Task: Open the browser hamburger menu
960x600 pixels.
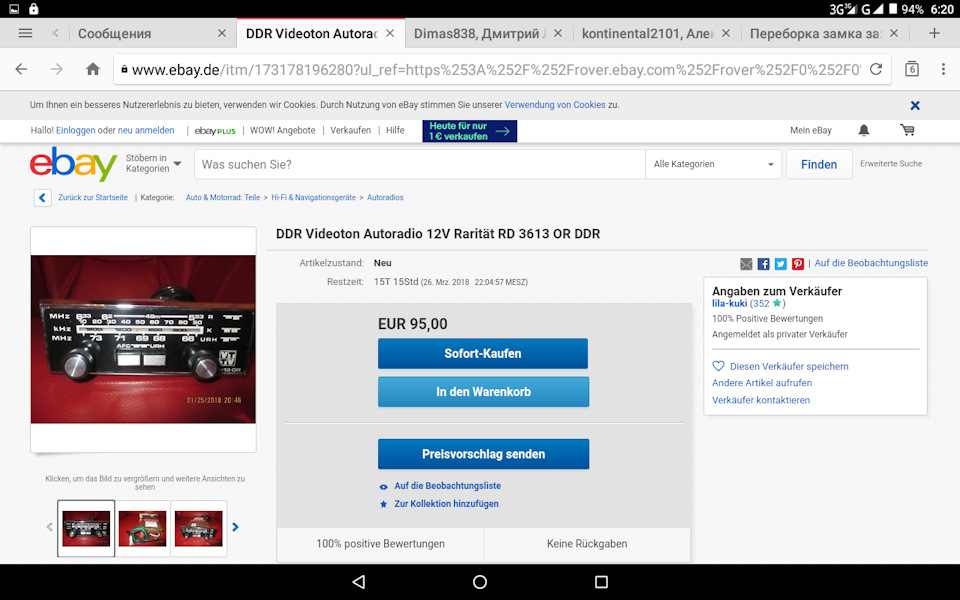Action: click(25, 33)
